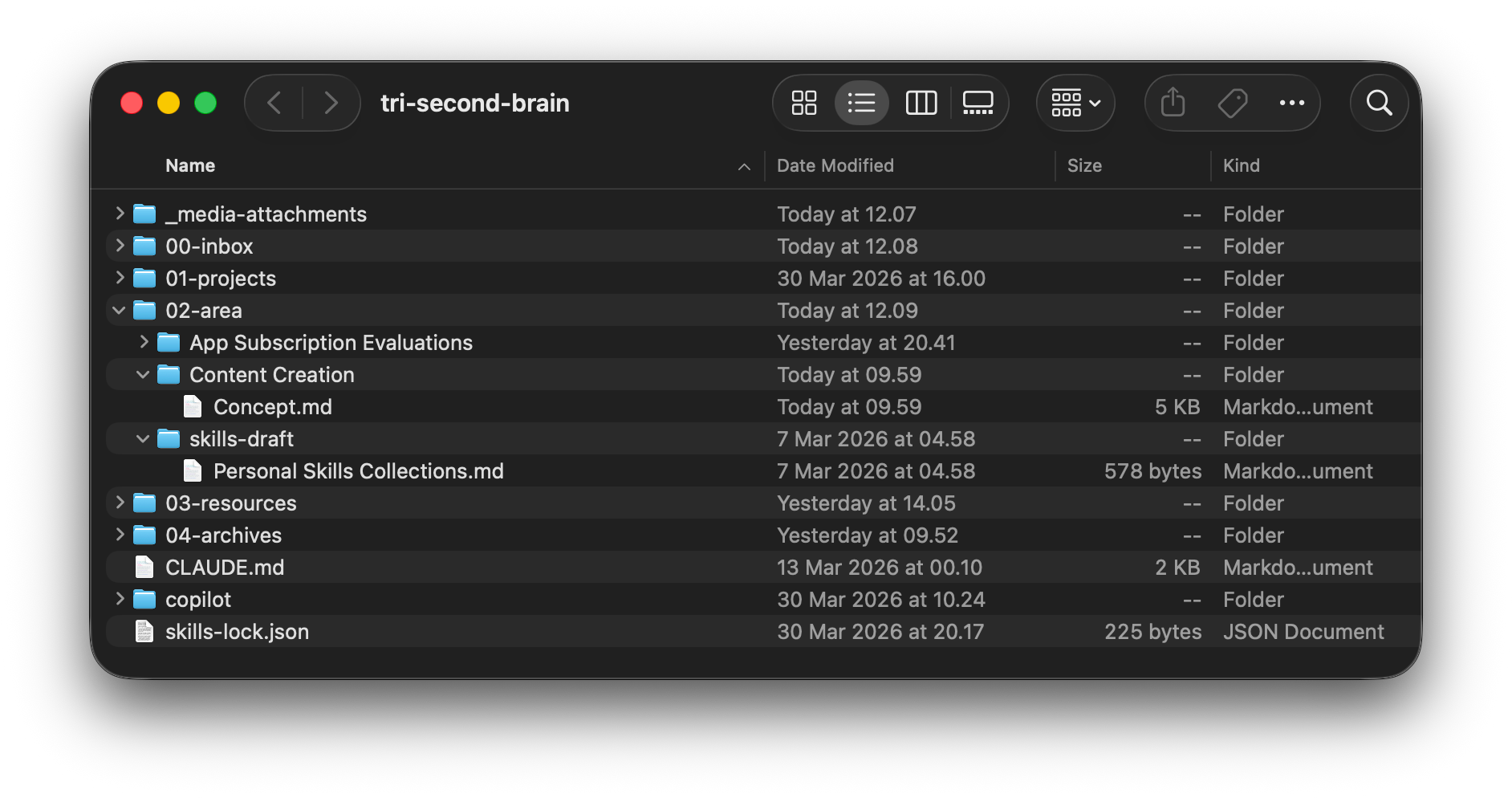Viewport: 1512px width, 798px height.
Task: Switch to gallery view mode
Action: tap(978, 103)
